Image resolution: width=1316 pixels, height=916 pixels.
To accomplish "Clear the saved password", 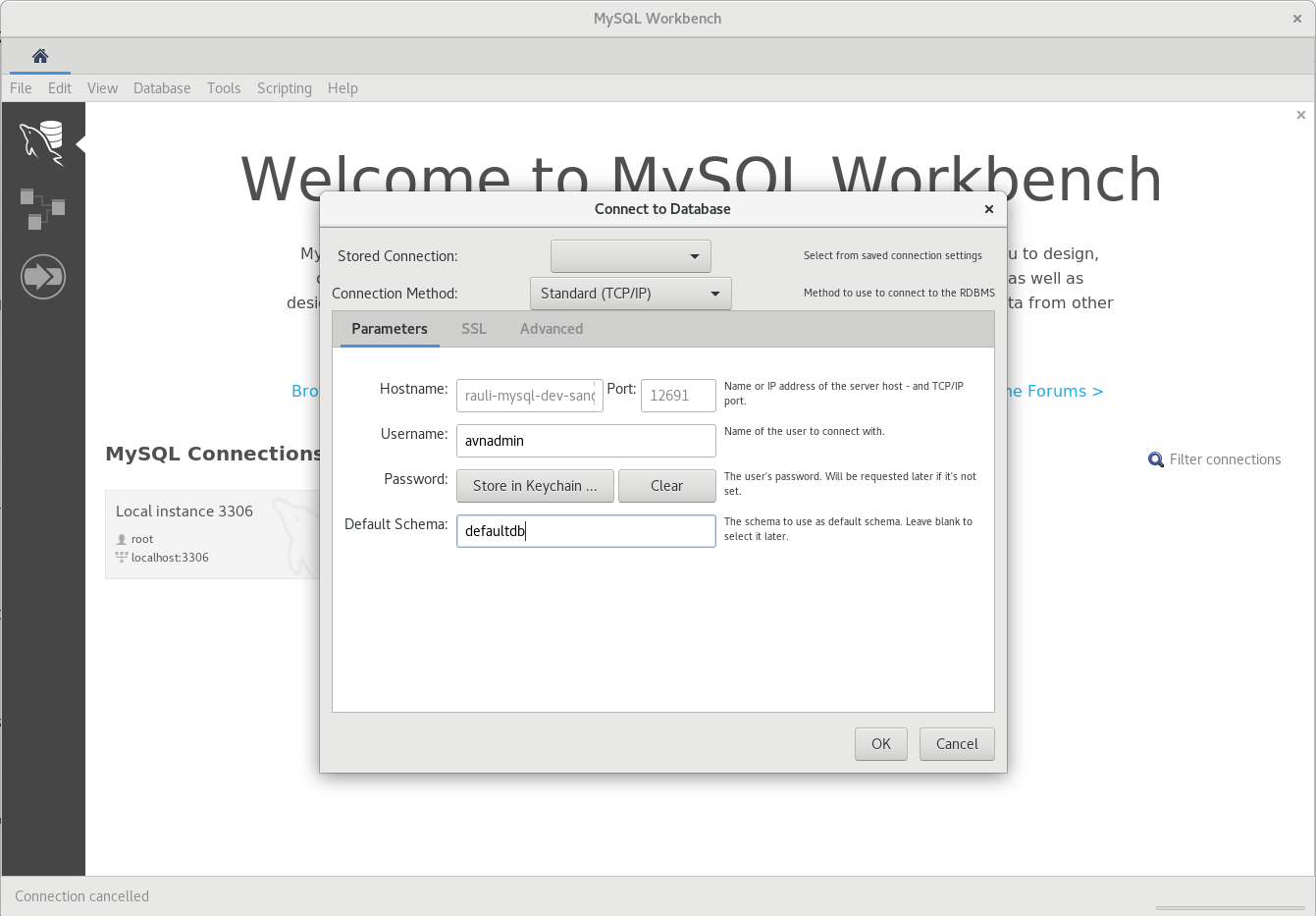I will (x=667, y=486).
